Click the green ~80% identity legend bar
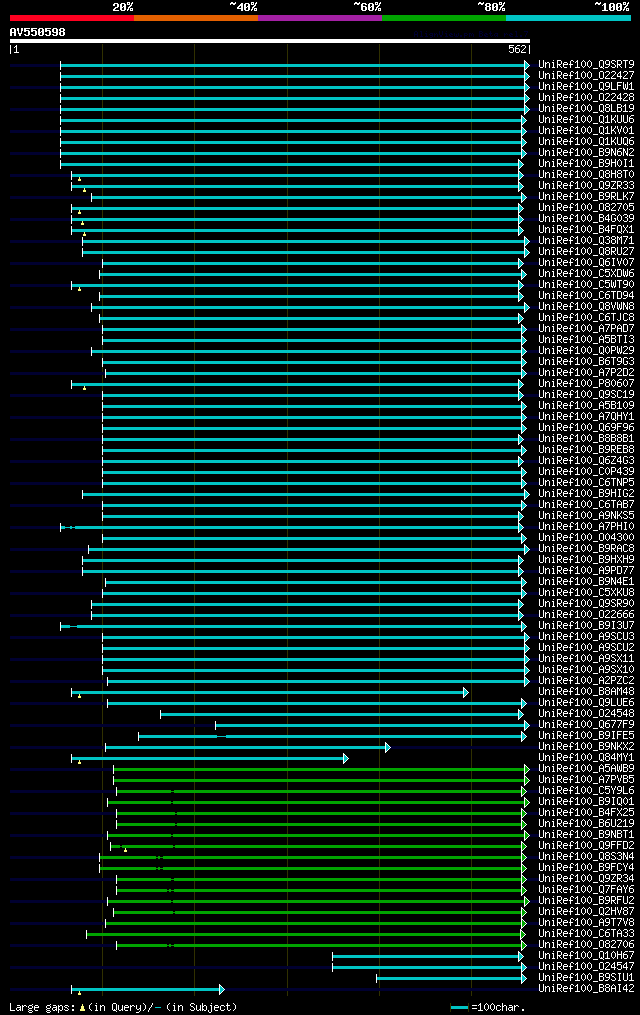 click(x=445, y=18)
